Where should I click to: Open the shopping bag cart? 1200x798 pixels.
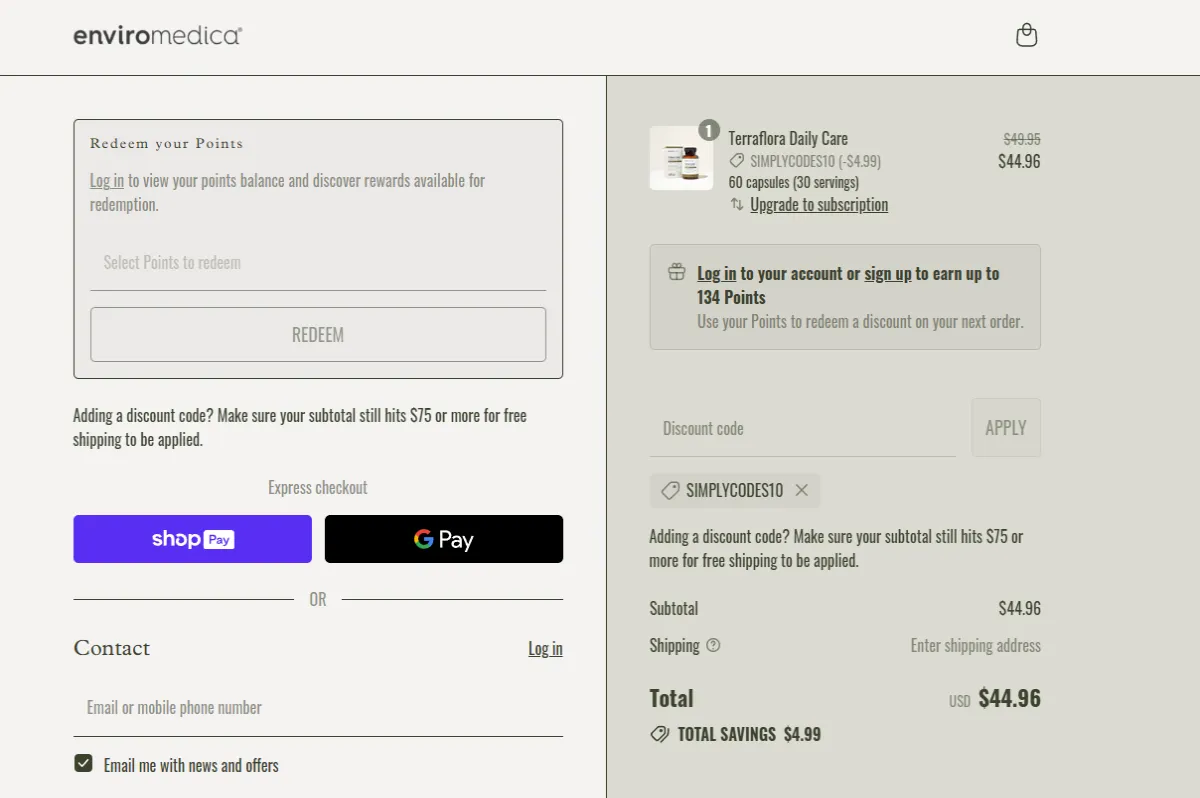point(1026,35)
